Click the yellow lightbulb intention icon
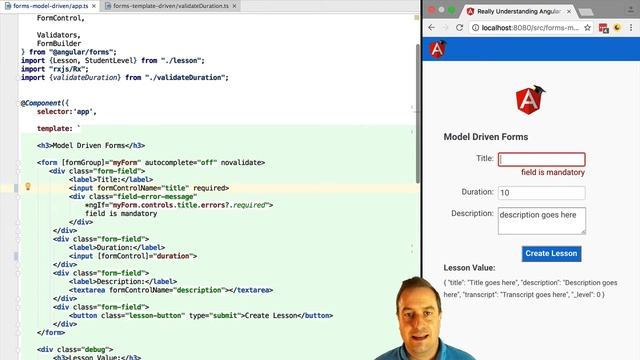 tap(28, 187)
